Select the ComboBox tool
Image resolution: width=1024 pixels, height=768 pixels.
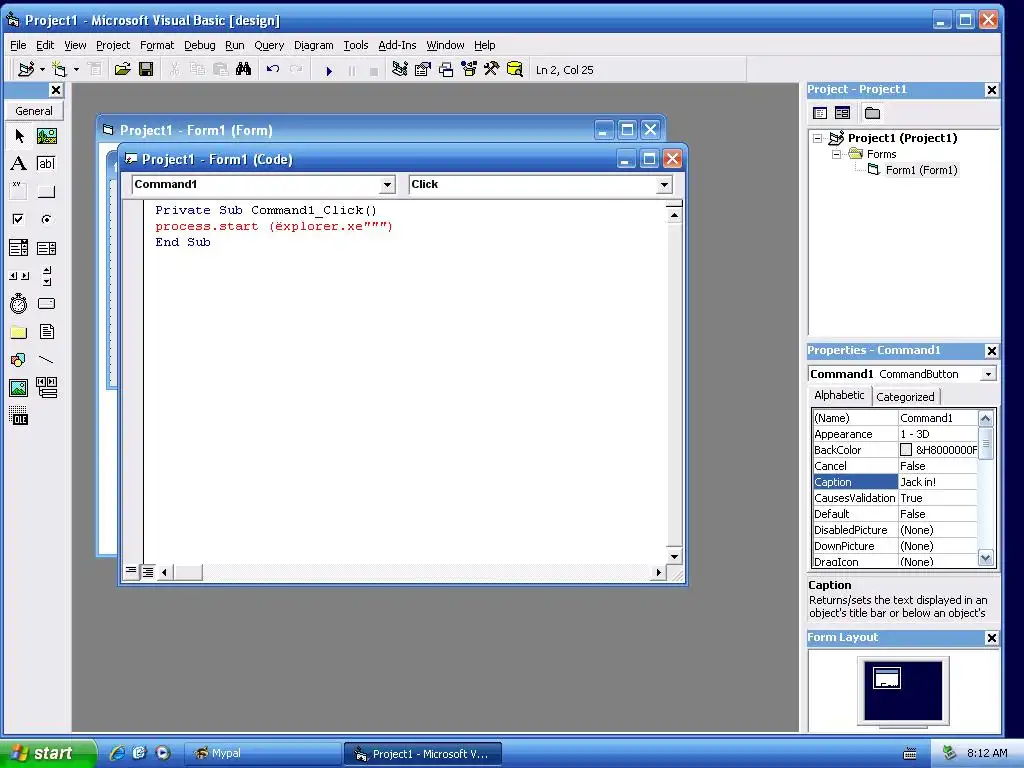(x=19, y=248)
